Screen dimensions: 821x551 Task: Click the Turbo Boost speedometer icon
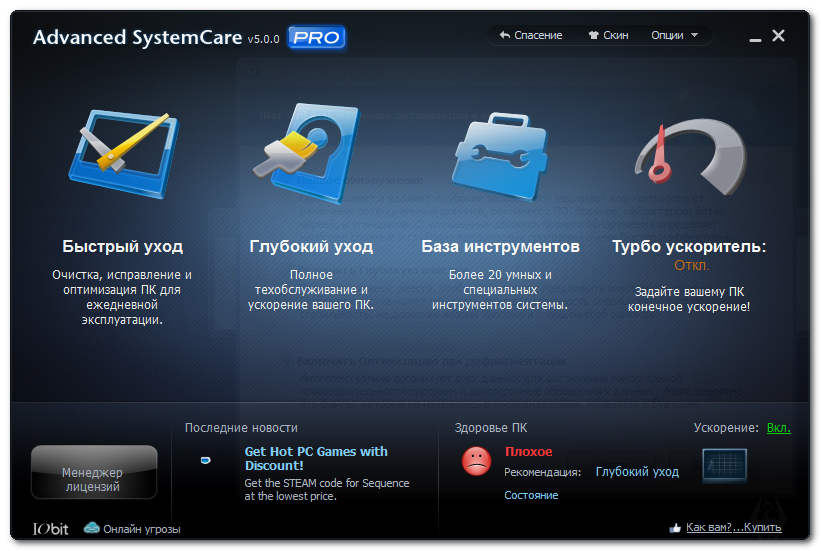coord(691,157)
